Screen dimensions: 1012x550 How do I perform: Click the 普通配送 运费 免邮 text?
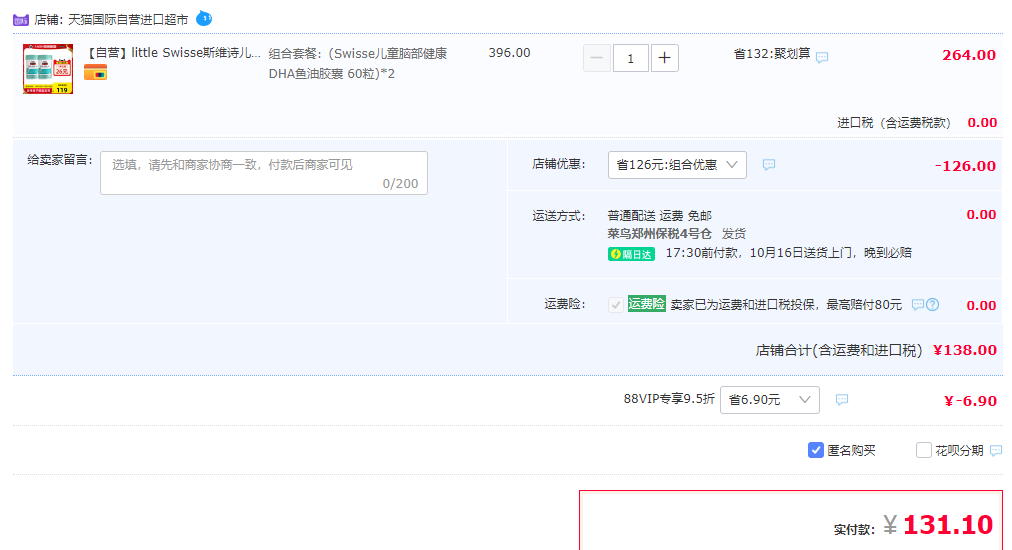click(x=660, y=216)
